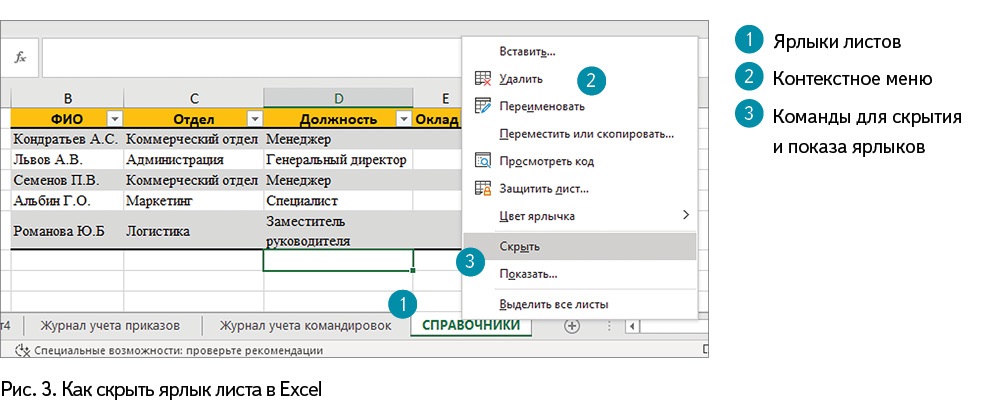
Task: Click the fx insert function icon
Action: point(20,58)
